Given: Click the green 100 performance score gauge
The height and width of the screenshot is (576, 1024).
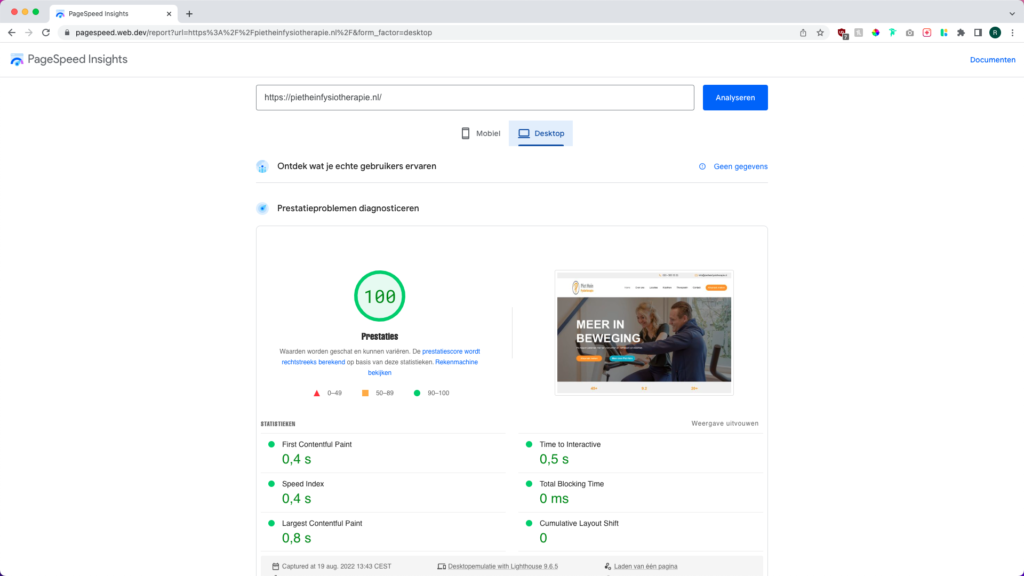Looking at the screenshot, I should click(379, 296).
